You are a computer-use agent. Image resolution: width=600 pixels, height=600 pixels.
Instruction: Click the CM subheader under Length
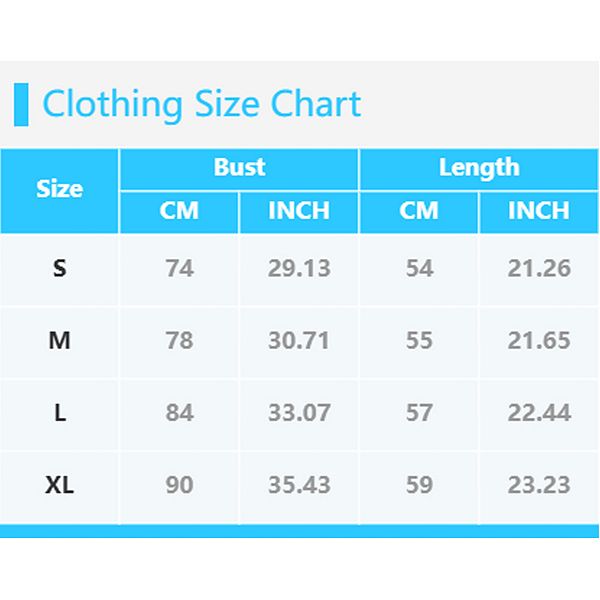click(x=419, y=211)
